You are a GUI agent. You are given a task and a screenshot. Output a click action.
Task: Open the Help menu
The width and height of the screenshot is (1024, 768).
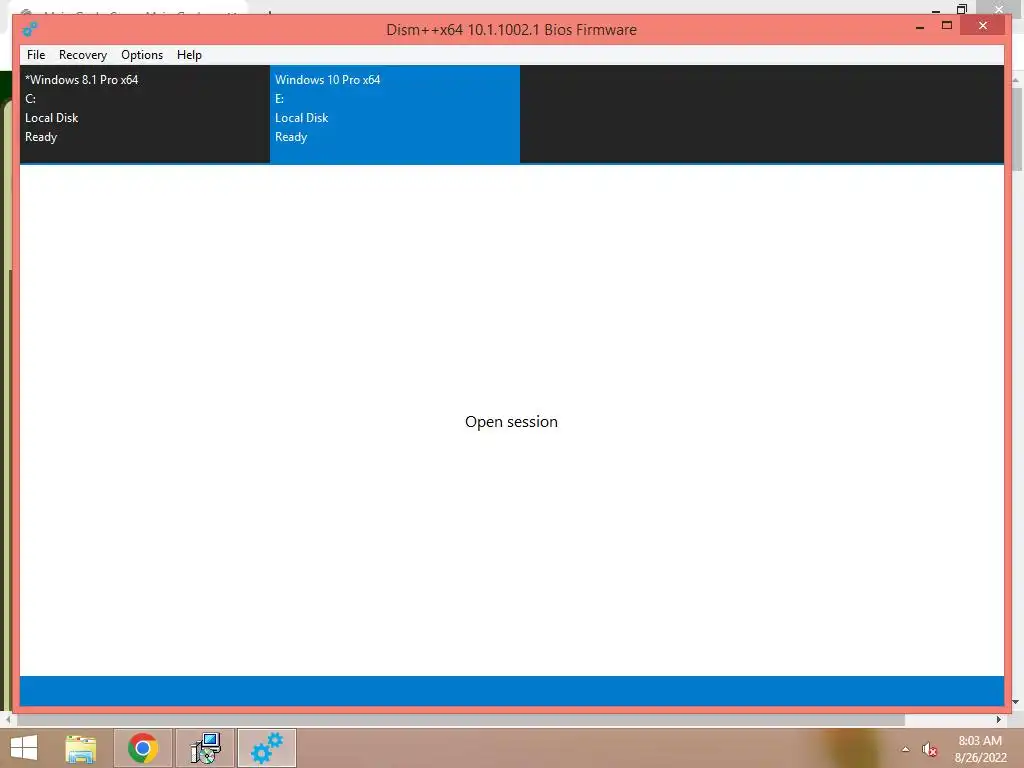(189, 55)
